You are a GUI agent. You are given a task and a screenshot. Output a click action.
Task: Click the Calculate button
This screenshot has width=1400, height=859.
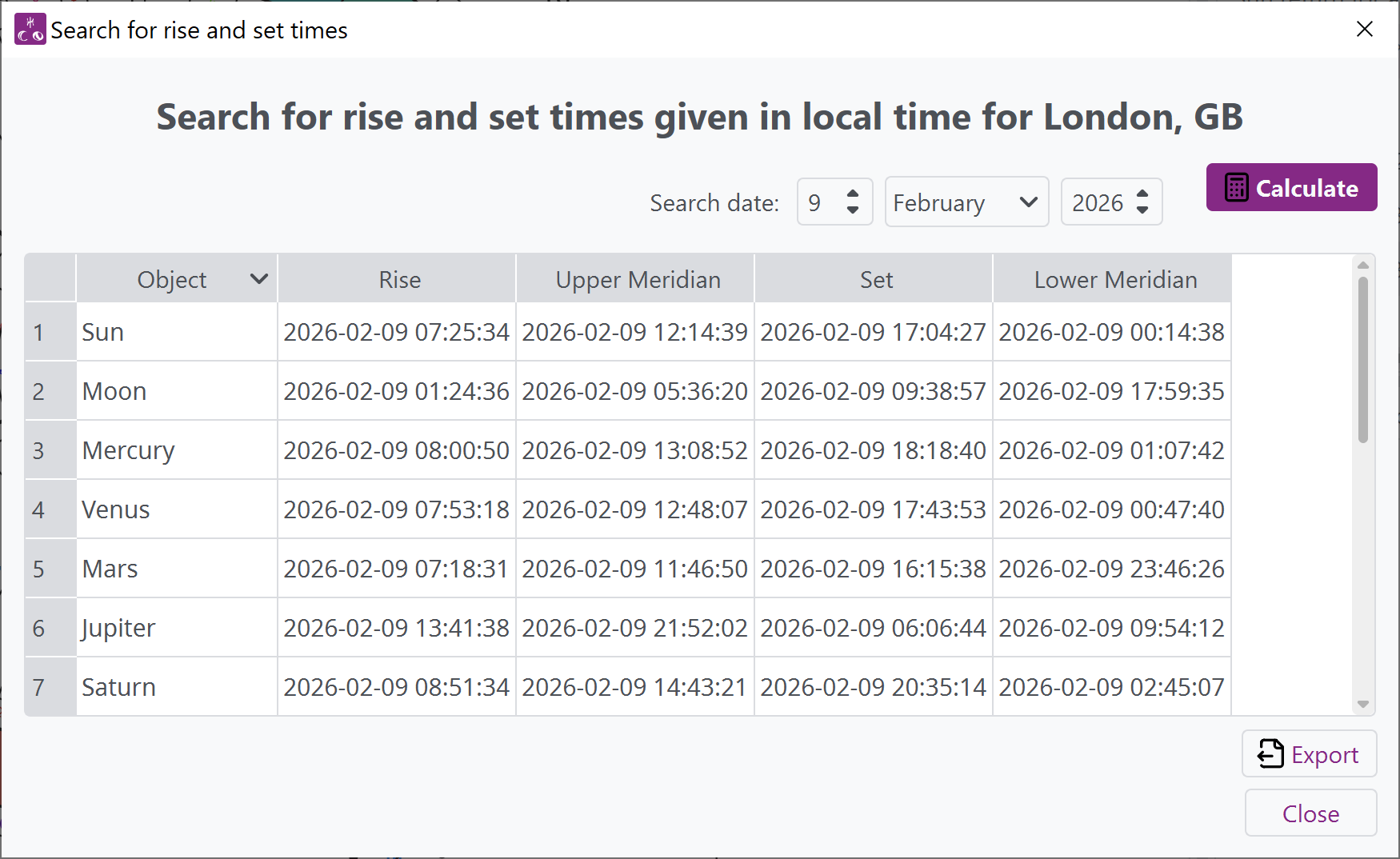click(1291, 188)
